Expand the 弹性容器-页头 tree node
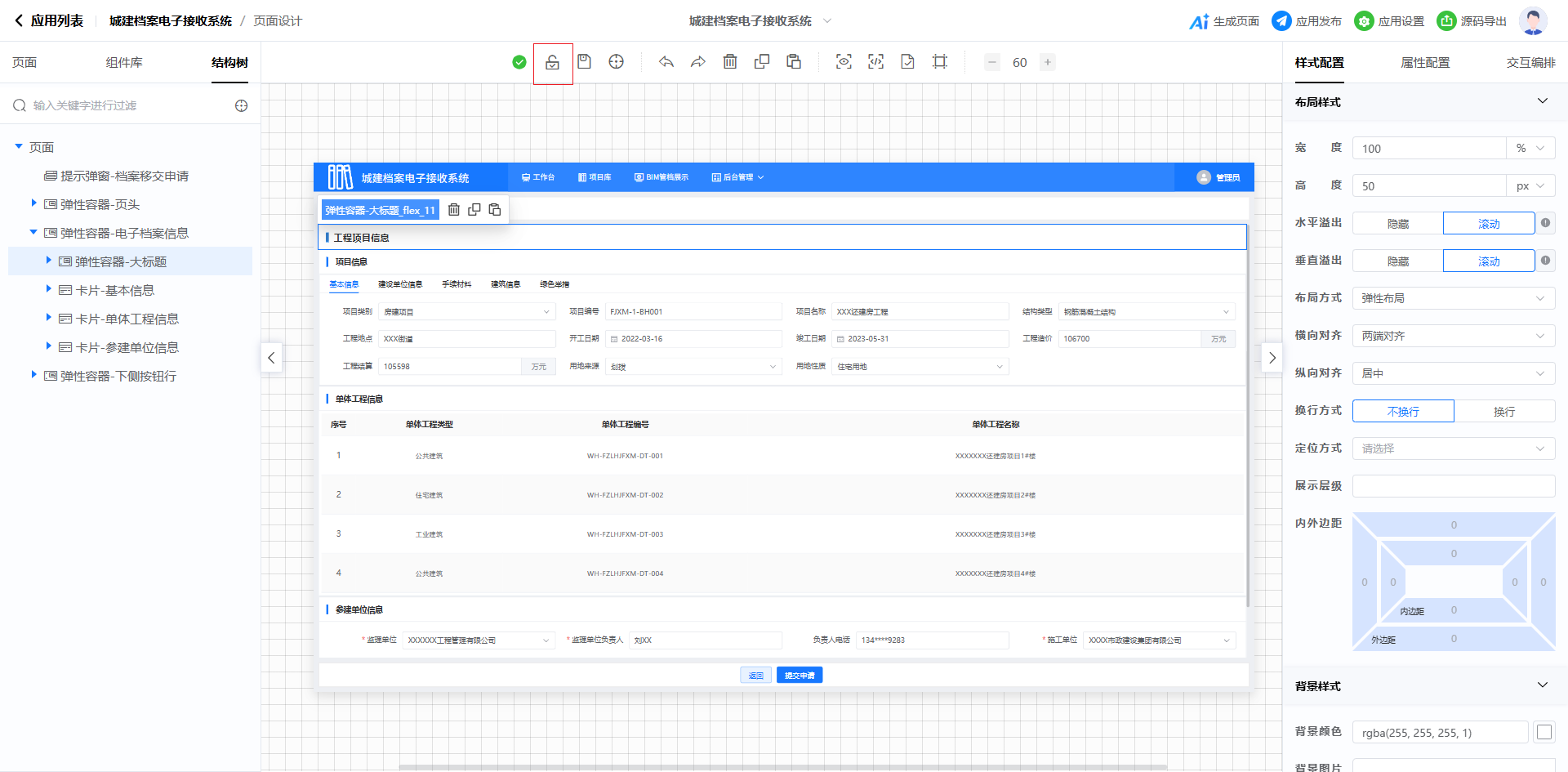This screenshot has height=772, width=1568. click(x=33, y=203)
